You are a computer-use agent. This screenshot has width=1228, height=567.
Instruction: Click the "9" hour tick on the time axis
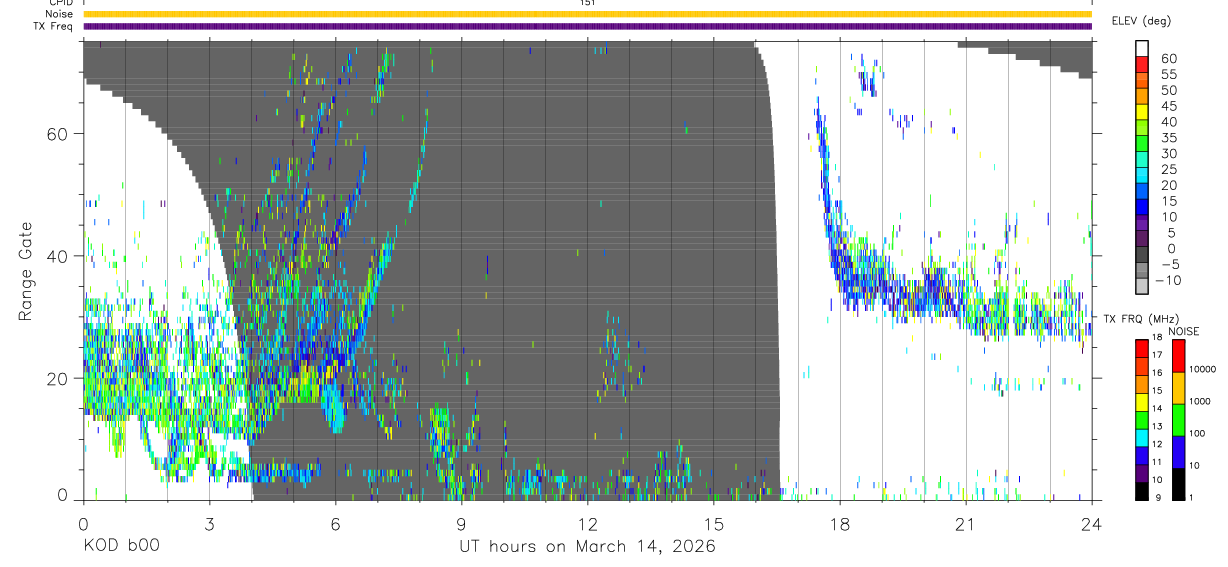pyautogui.click(x=461, y=524)
